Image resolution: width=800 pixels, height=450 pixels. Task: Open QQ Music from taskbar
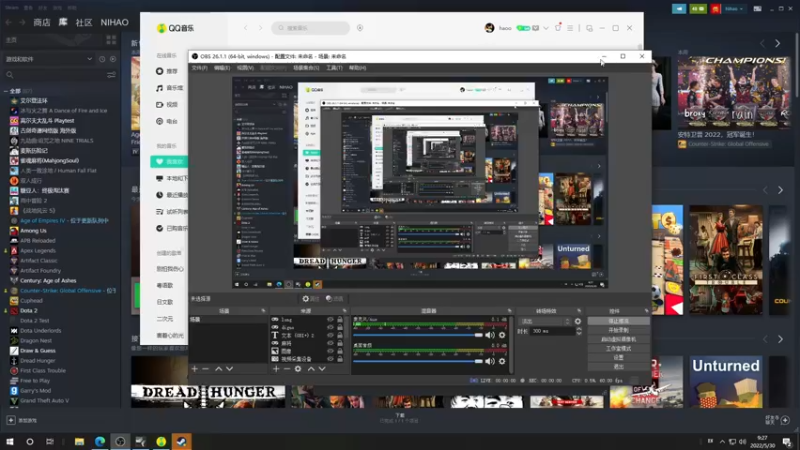[161, 441]
